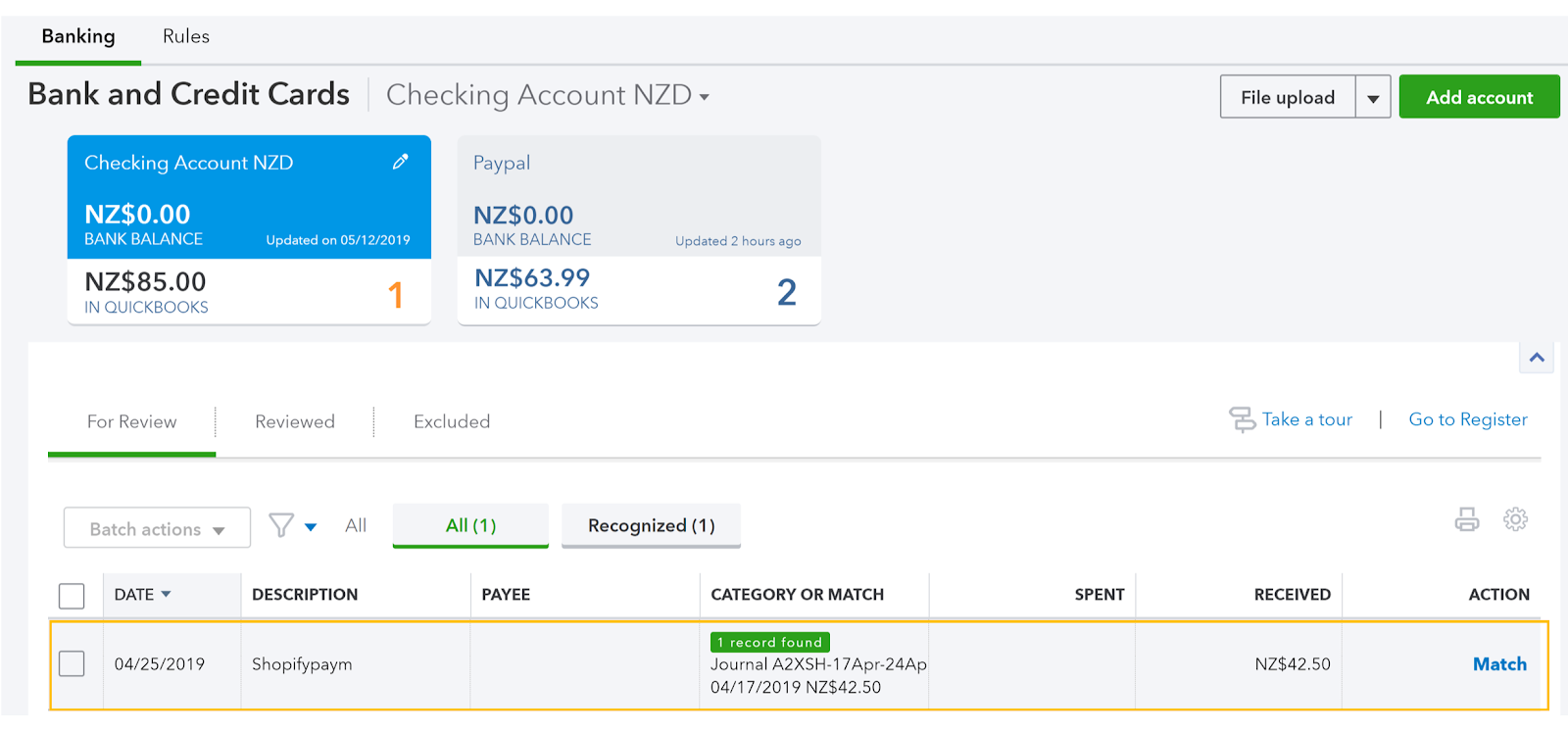Image resolution: width=1568 pixels, height=732 pixels.
Task: Click the Match link for Shopifypaym
Action: click(1499, 663)
